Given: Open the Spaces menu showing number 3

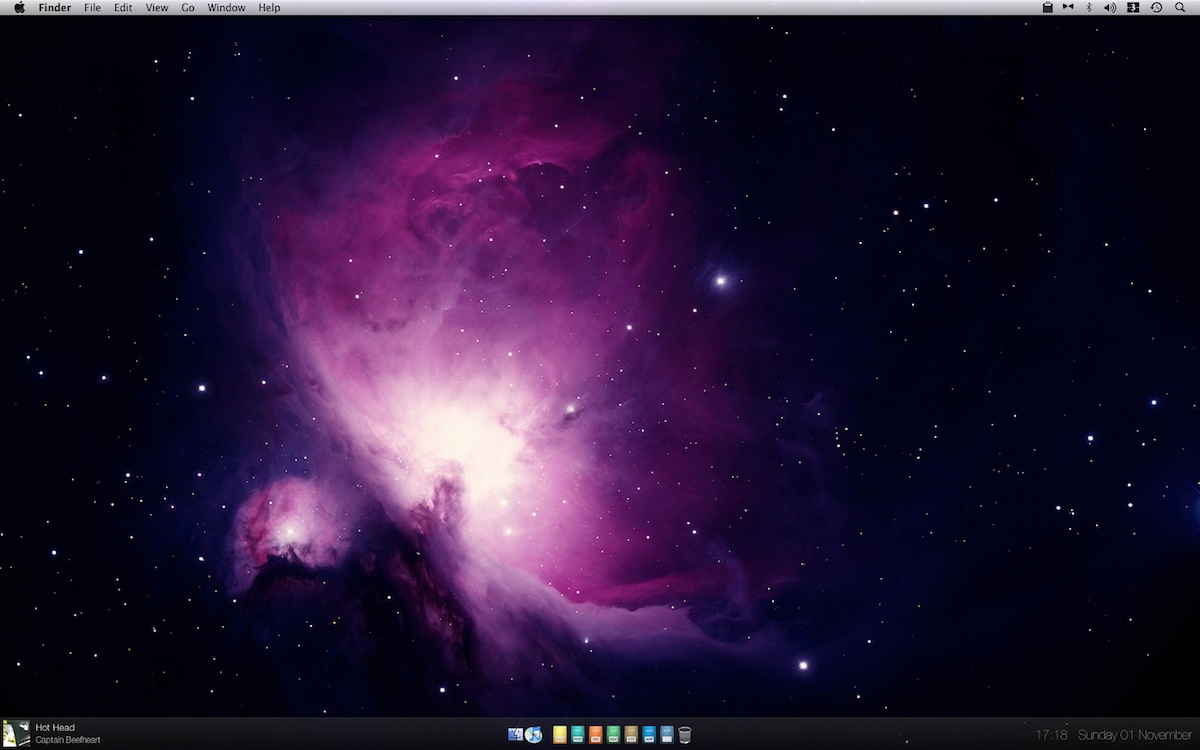Looking at the screenshot, I should pyautogui.click(x=1133, y=7).
